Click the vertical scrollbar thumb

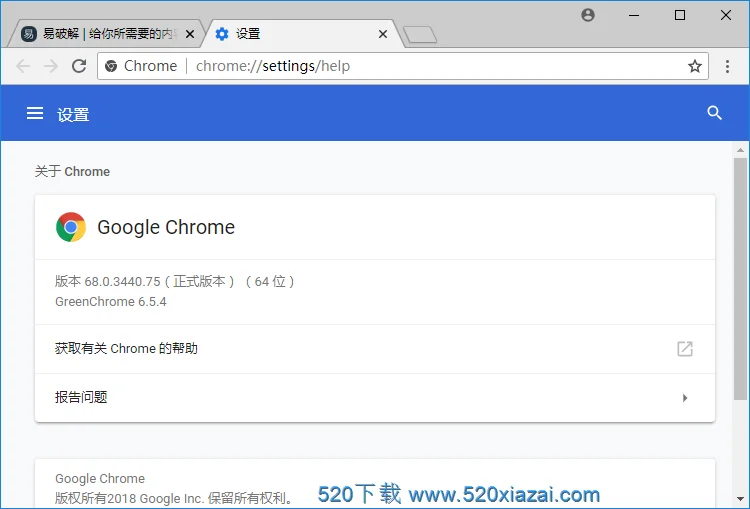click(740, 278)
